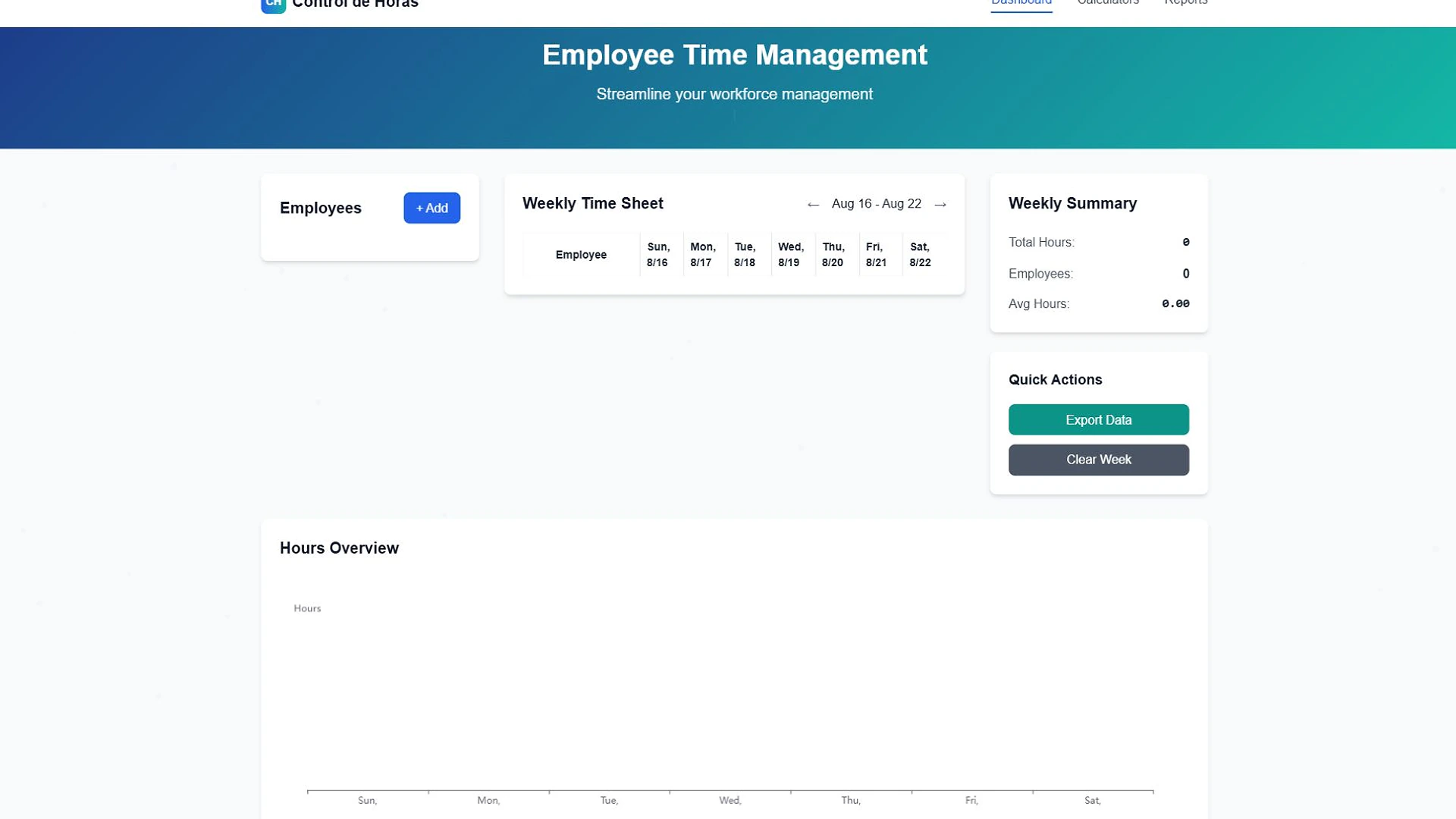This screenshot has height=819, width=1456.
Task: Click the Employees panel heading
Action: click(321, 209)
